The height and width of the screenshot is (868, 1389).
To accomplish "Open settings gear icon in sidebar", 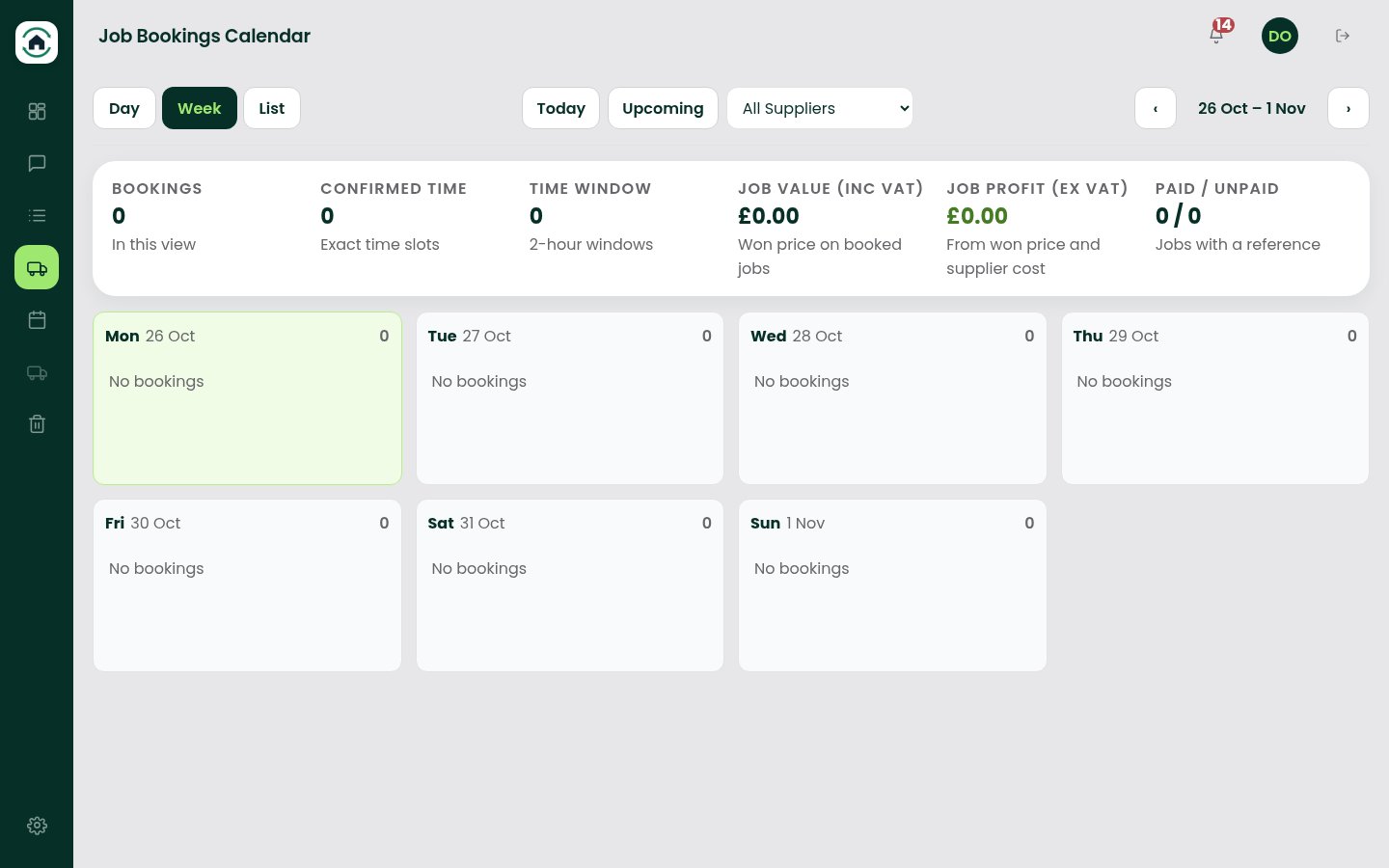I will click(x=37, y=826).
